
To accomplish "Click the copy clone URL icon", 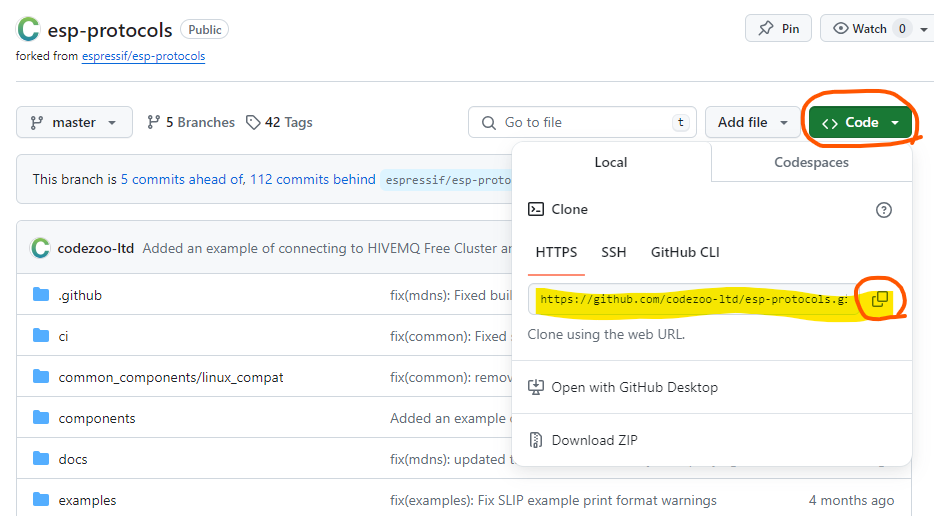I will (x=880, y=299).
